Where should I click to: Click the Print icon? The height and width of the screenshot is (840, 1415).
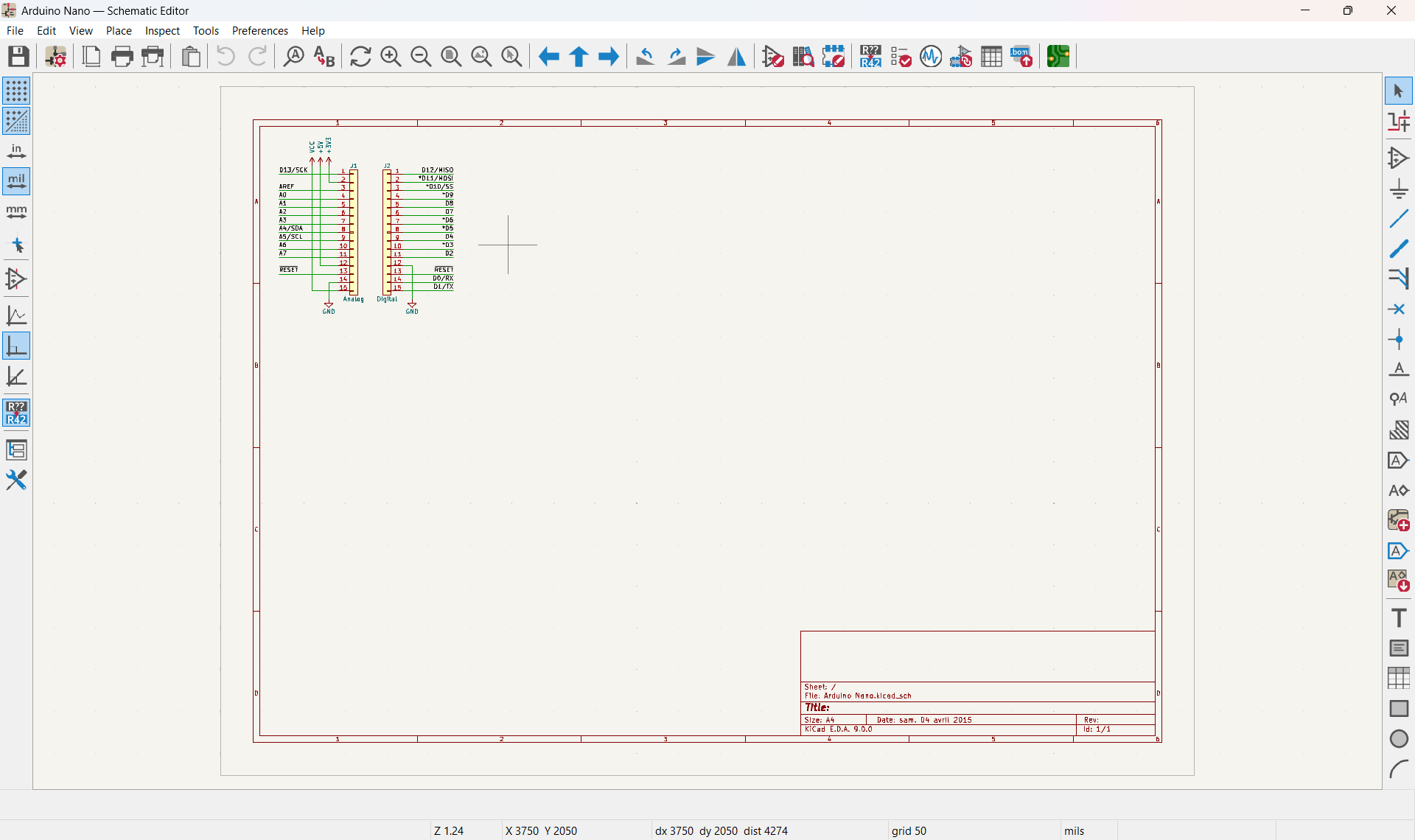click(122, 57)
